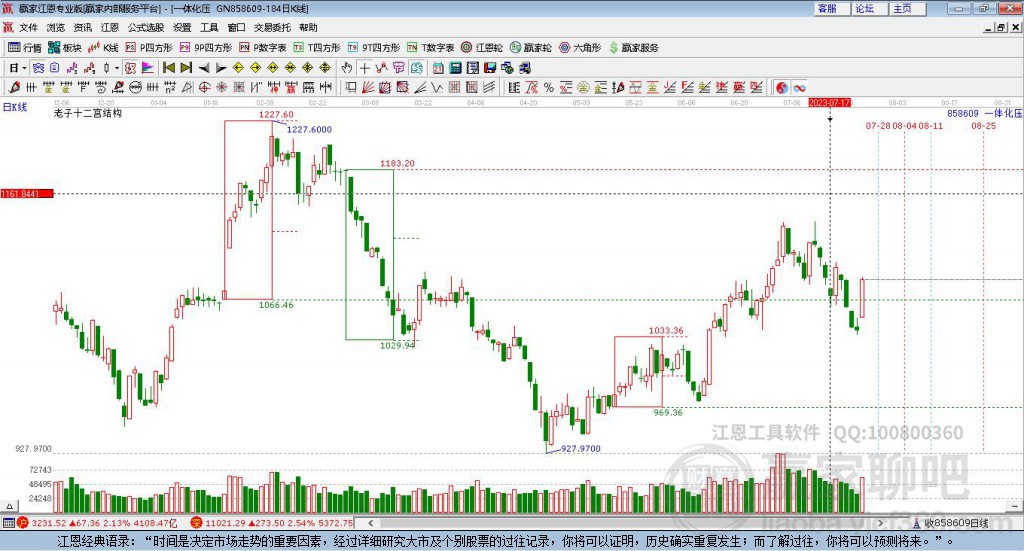
Task: Click the red-blue taiji circle icon
Action: coord(782,87)
